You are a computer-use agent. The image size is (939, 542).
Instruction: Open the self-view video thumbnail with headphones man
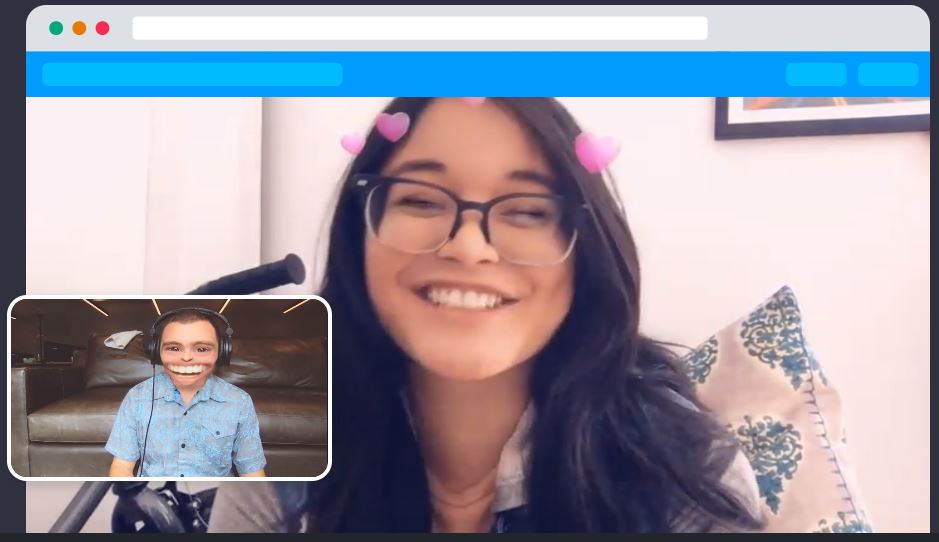[169, 387]
